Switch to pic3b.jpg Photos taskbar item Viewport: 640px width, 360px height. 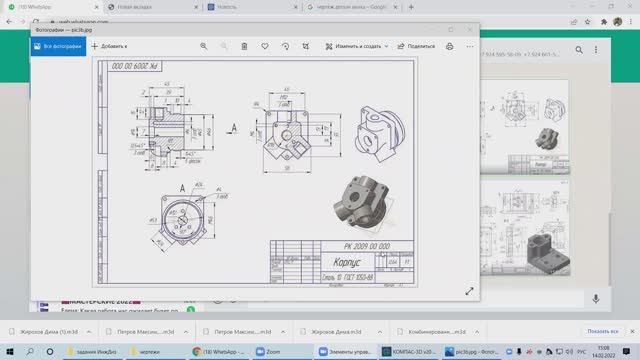[x=472, y=351]
